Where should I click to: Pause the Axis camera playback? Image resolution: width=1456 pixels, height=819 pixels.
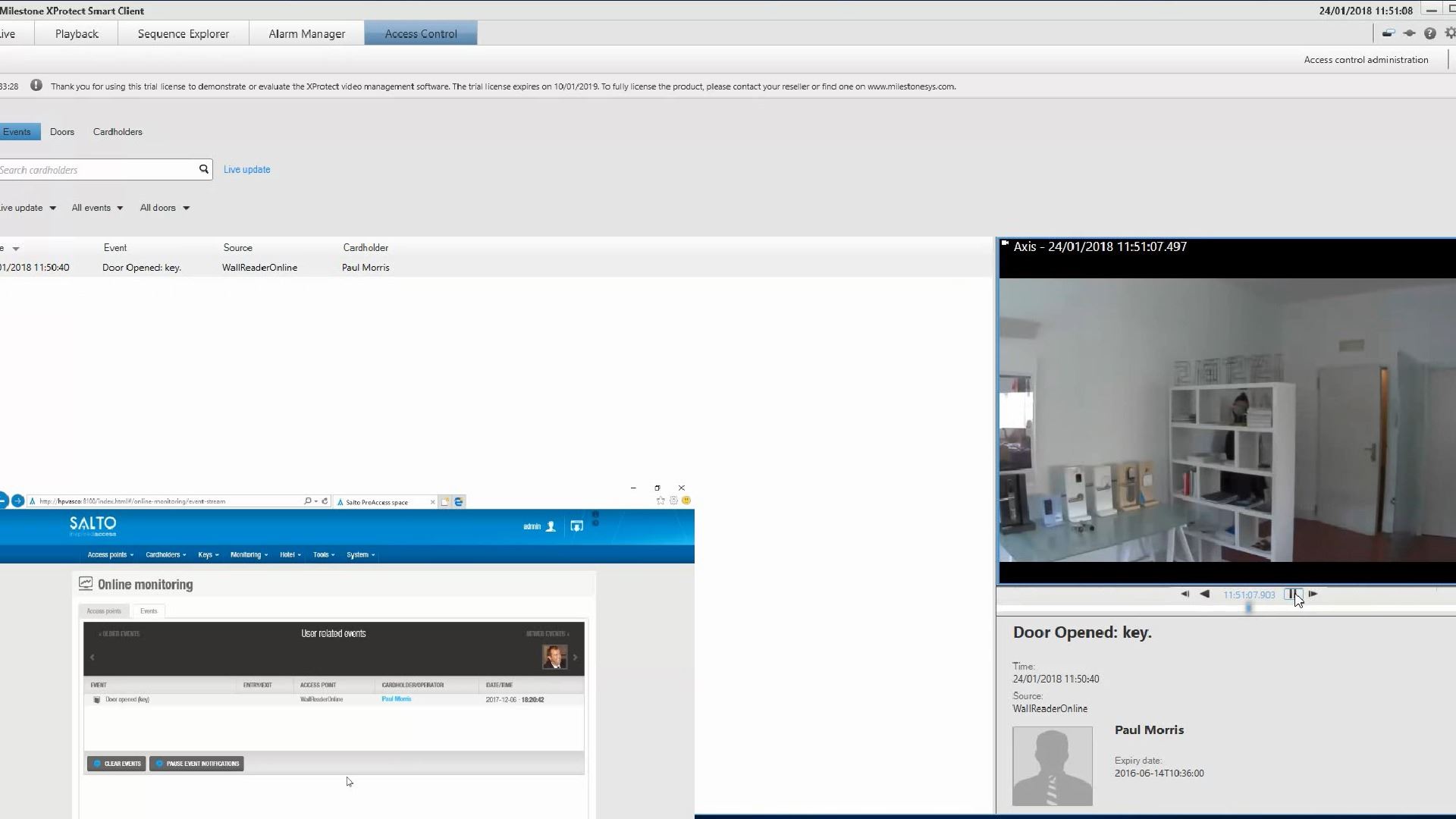1293,594
